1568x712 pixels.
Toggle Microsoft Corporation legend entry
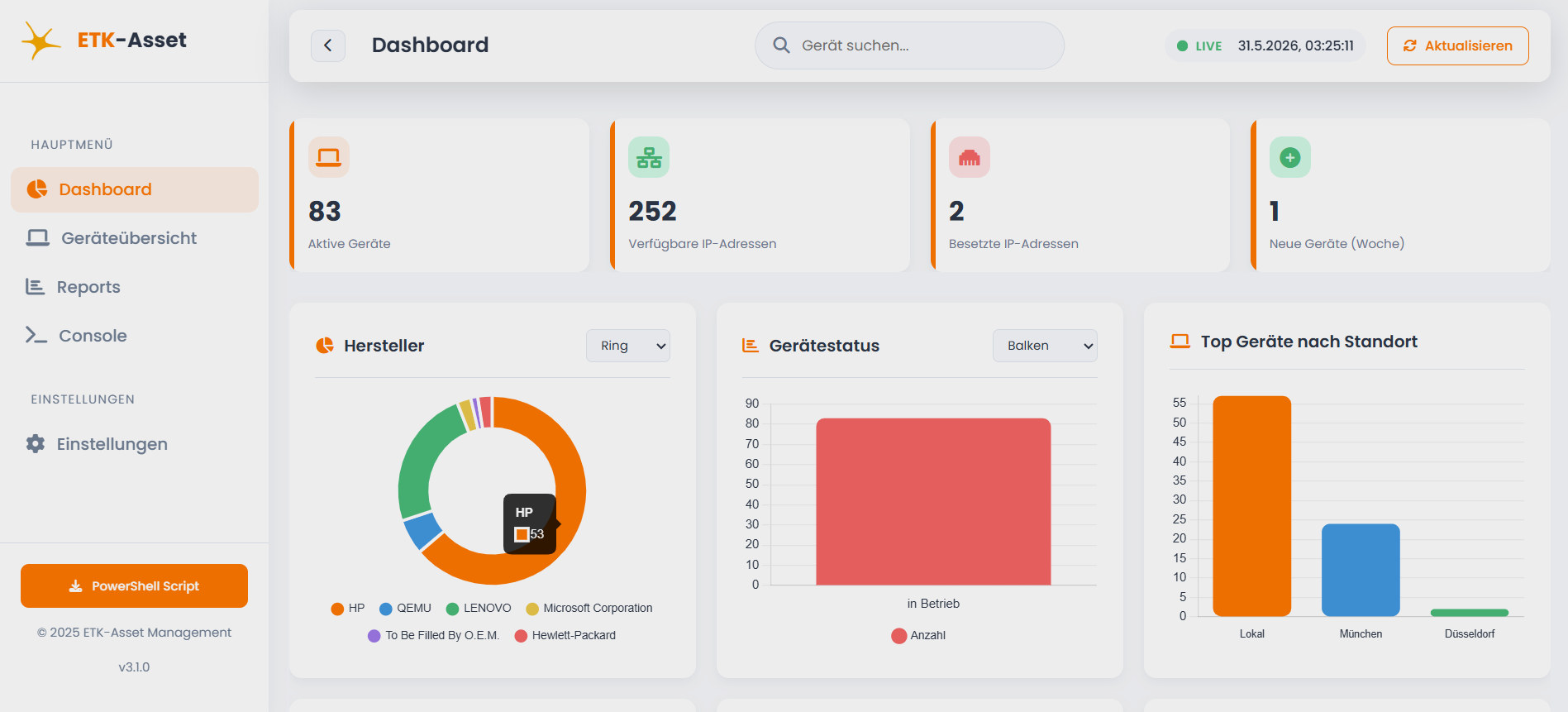tap(589, 609)
